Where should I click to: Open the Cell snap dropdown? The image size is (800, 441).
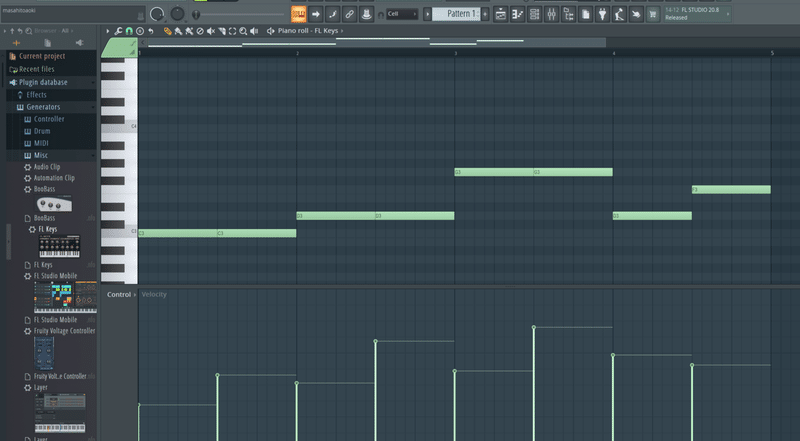pos(402,14)
